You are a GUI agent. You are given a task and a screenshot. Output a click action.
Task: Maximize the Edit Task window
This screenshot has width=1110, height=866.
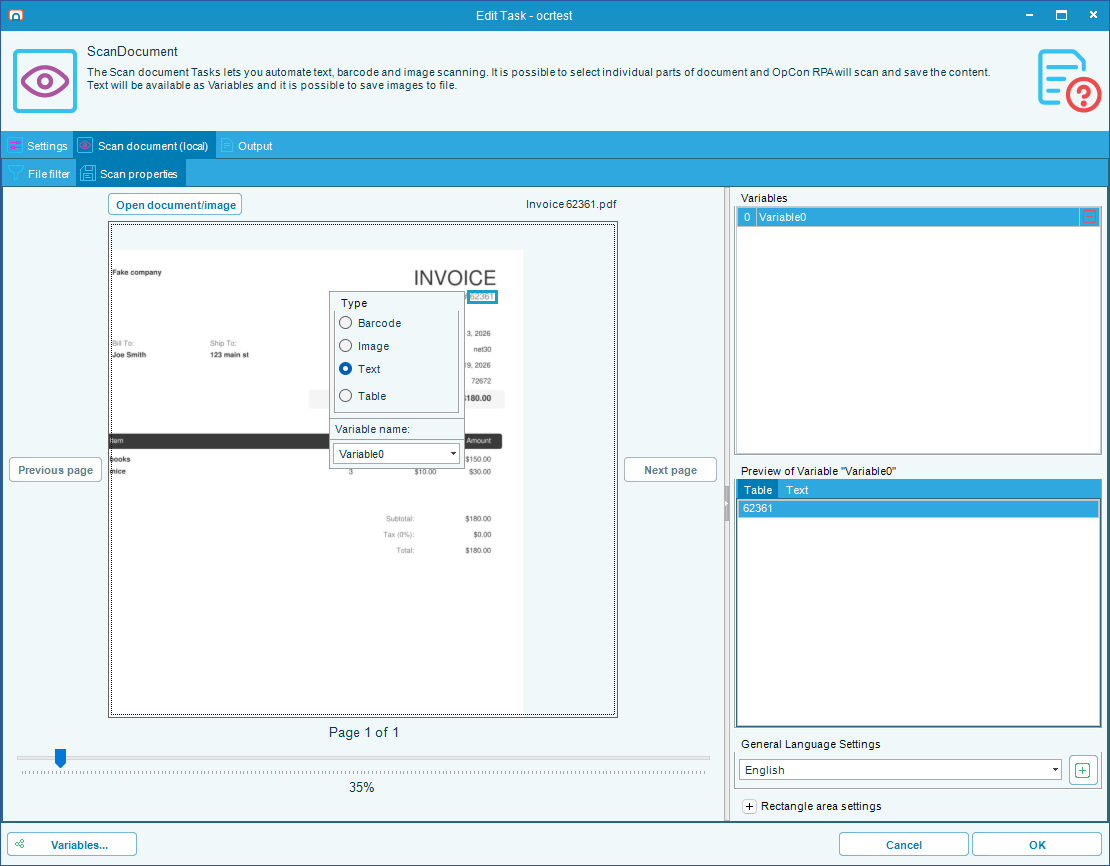[1060, 15]
